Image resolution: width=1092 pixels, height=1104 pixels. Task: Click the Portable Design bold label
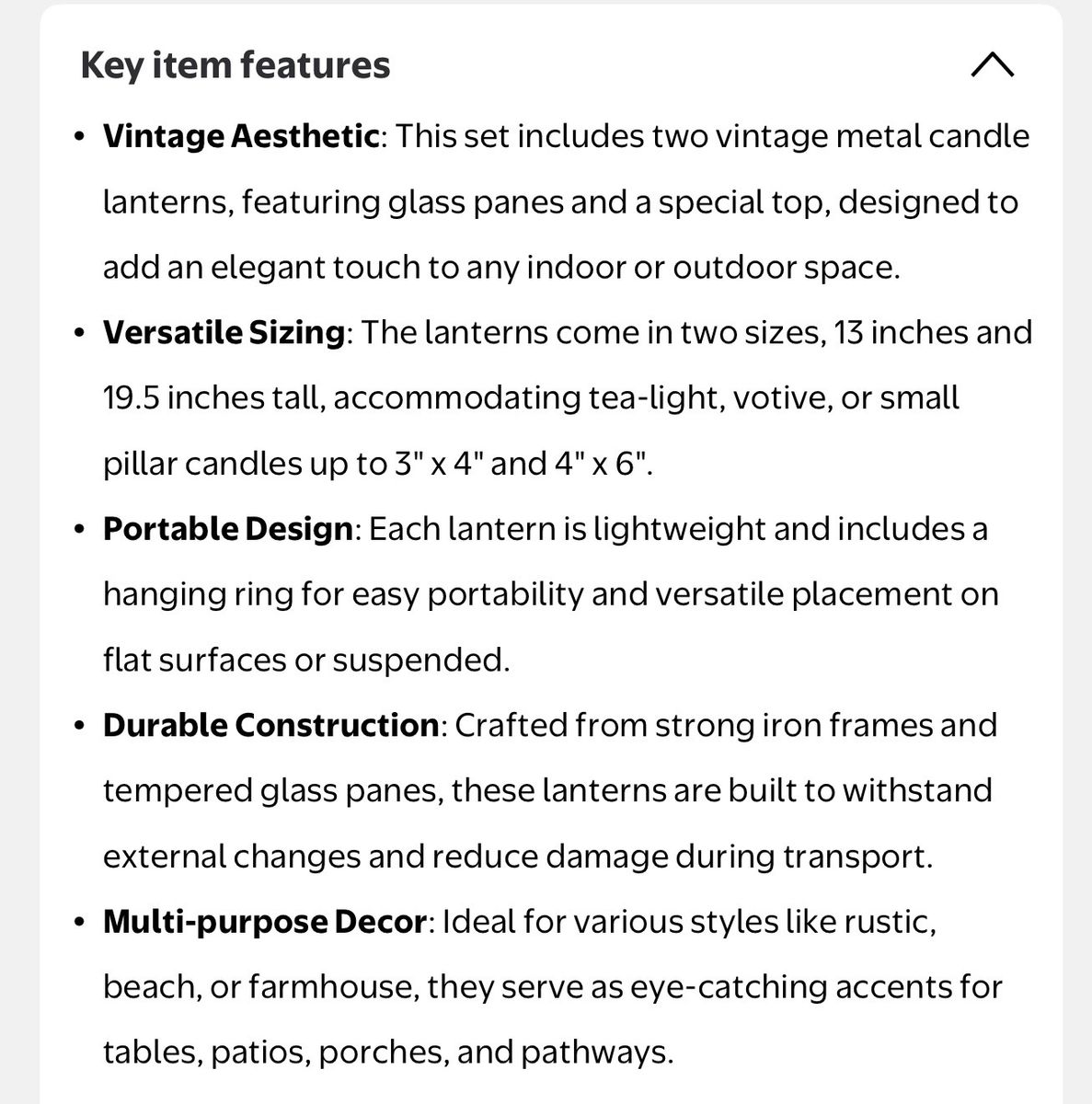click(x=227, y=529)
